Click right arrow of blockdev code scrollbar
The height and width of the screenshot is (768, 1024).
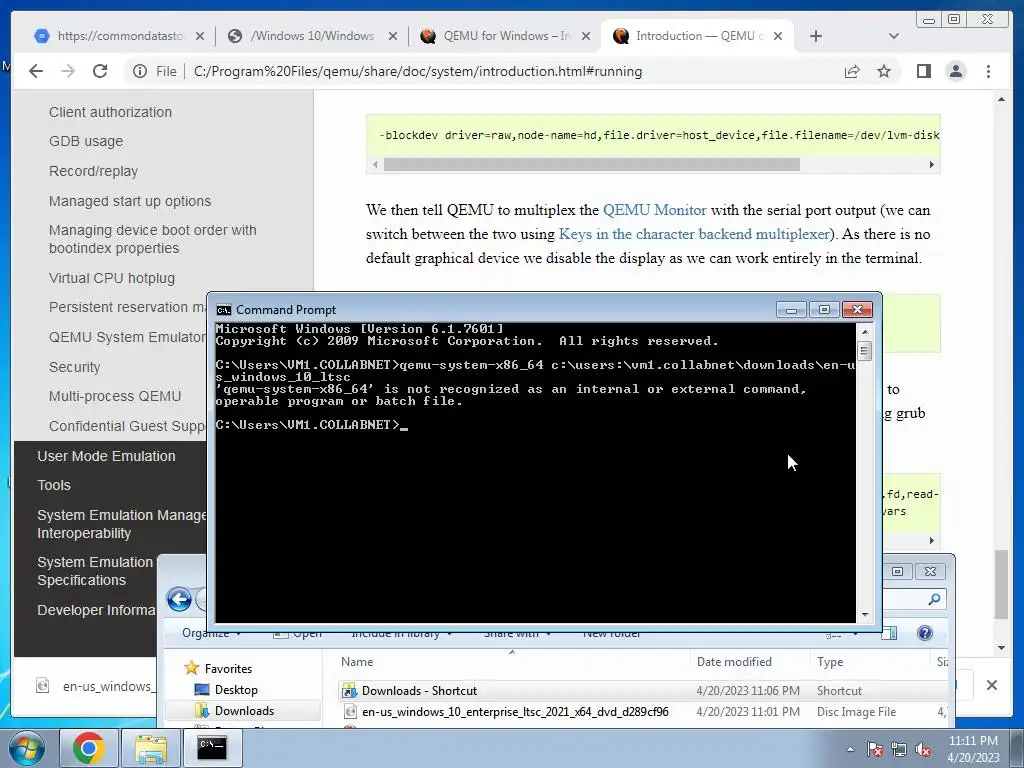pyautogui.click(x=932, y=165)
